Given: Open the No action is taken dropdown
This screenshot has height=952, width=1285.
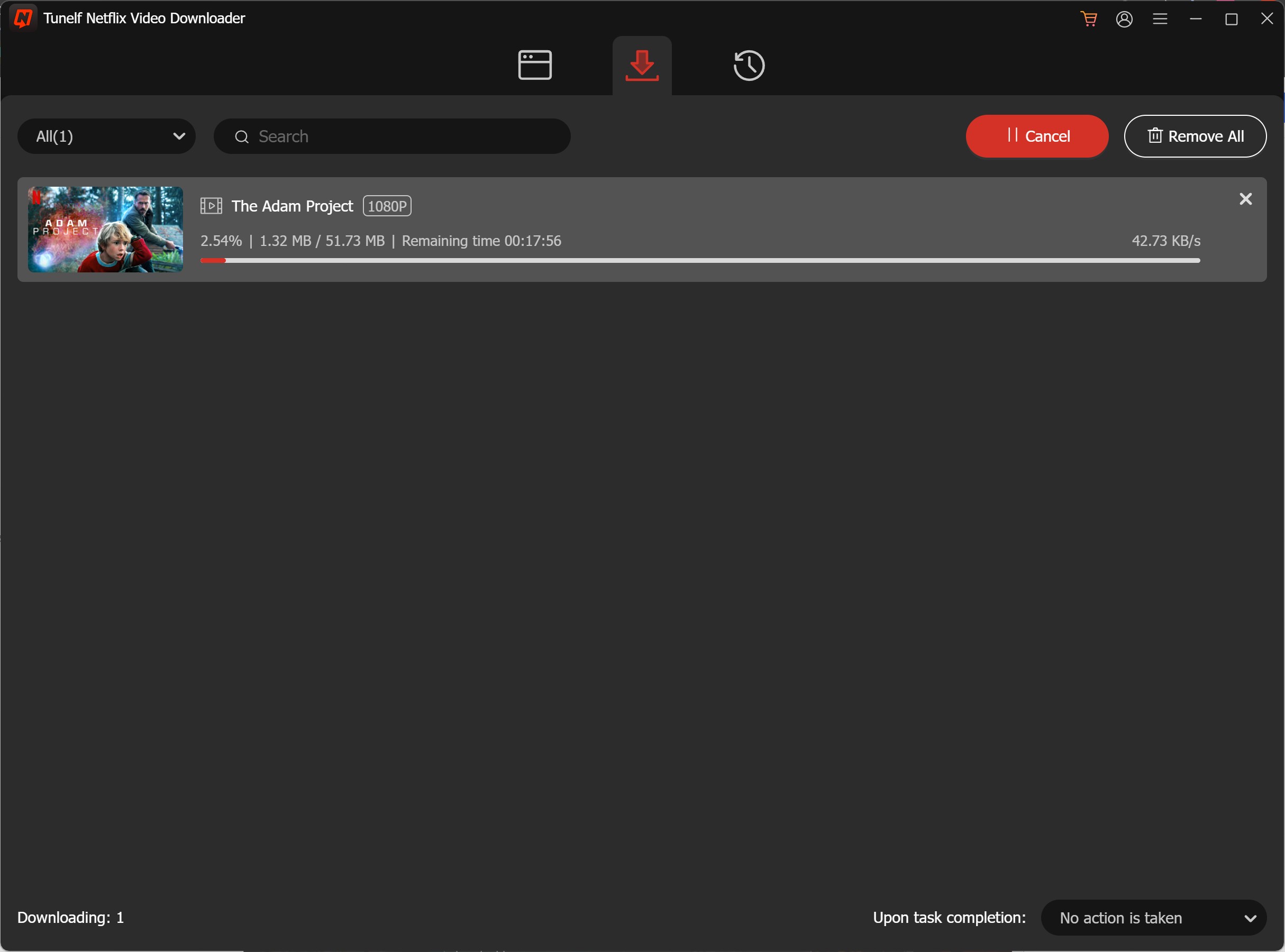Looking at the screenshot, I should tap(1154, 918).
